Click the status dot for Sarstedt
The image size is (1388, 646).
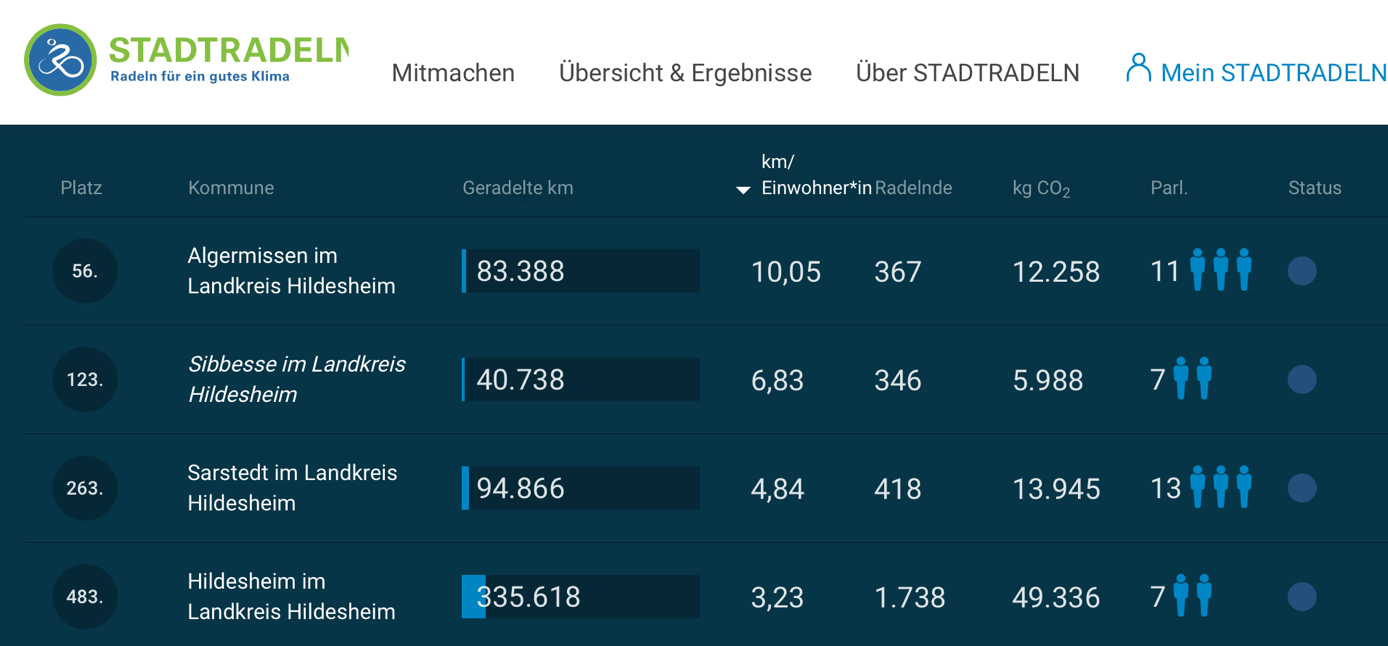tap(1301, 488)
